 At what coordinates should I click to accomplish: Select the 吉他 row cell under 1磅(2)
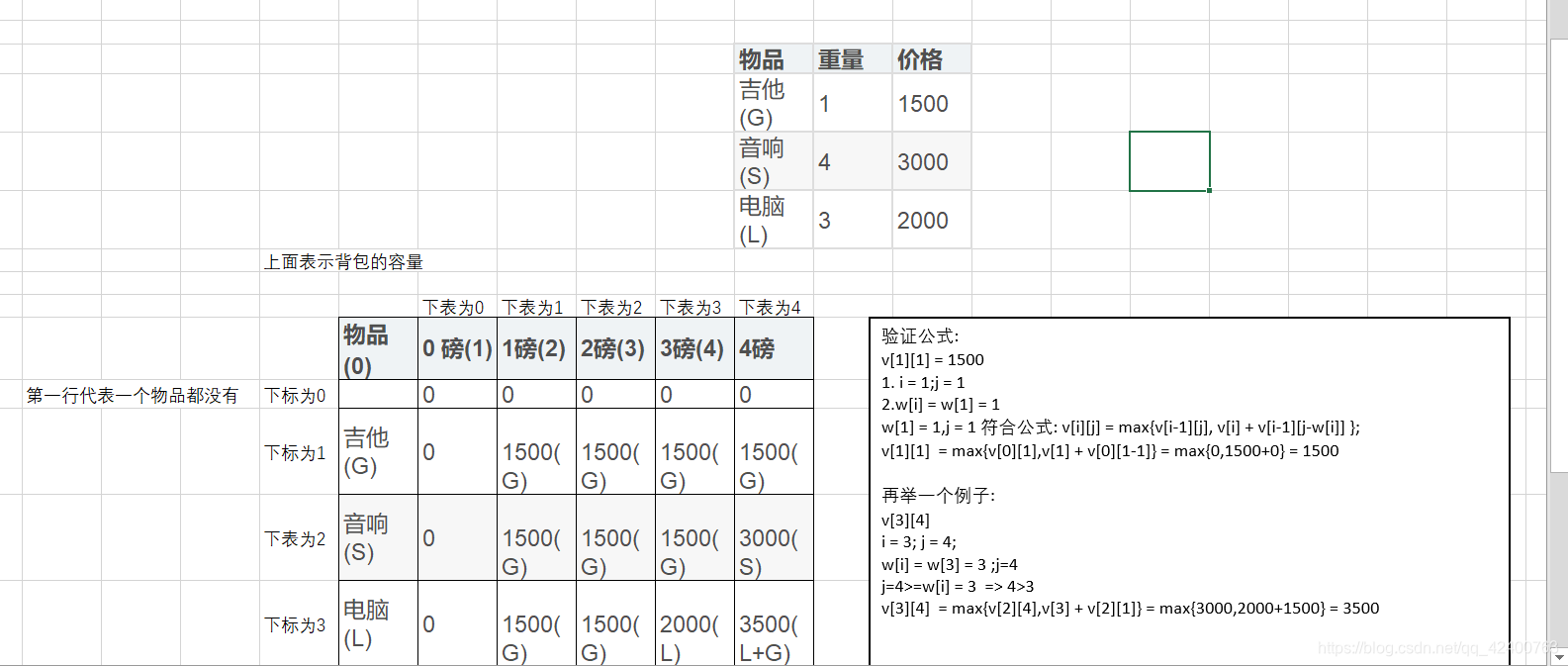coord(536,452)
